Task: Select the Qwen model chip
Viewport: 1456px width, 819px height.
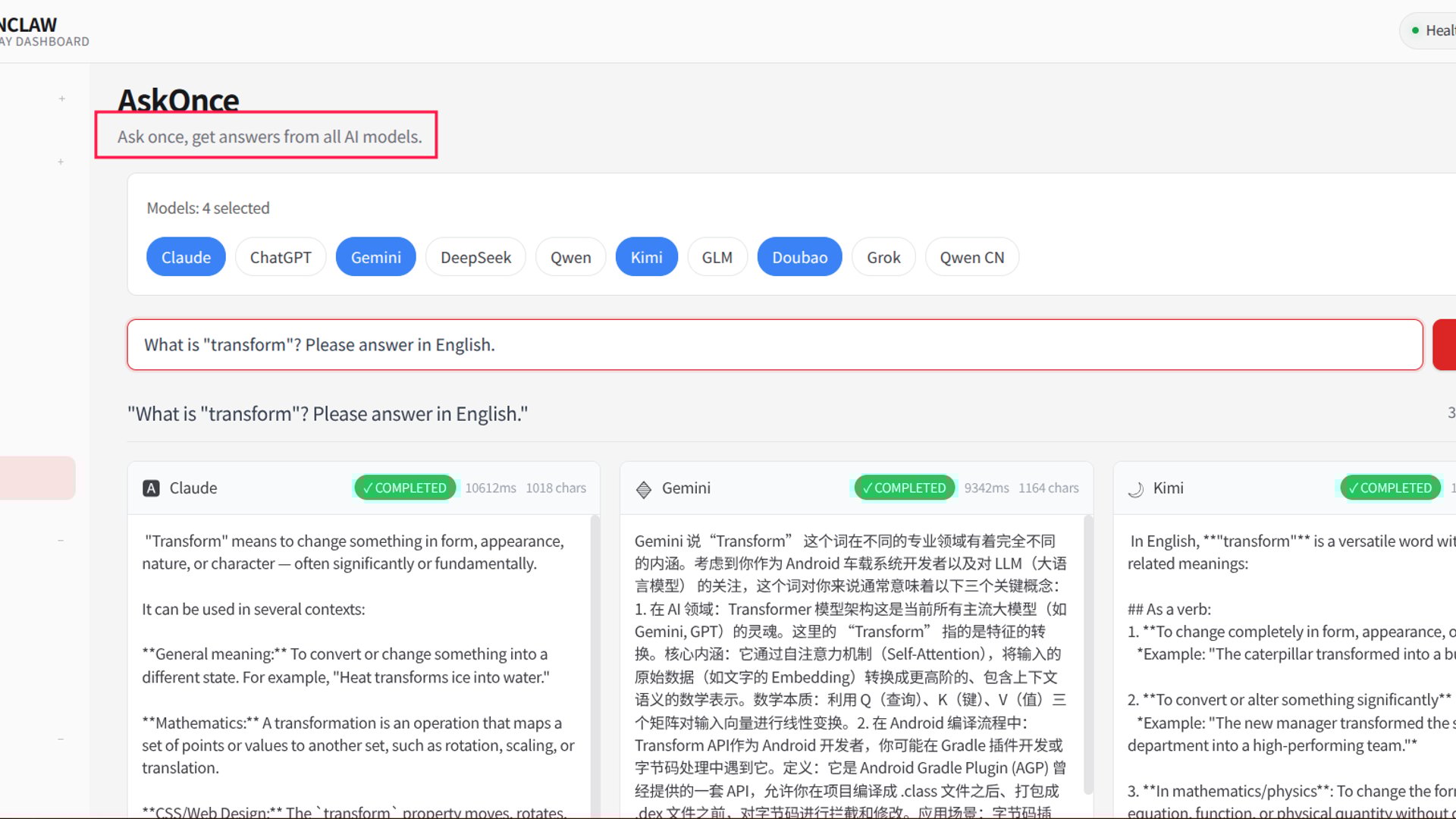Action: 570,257
